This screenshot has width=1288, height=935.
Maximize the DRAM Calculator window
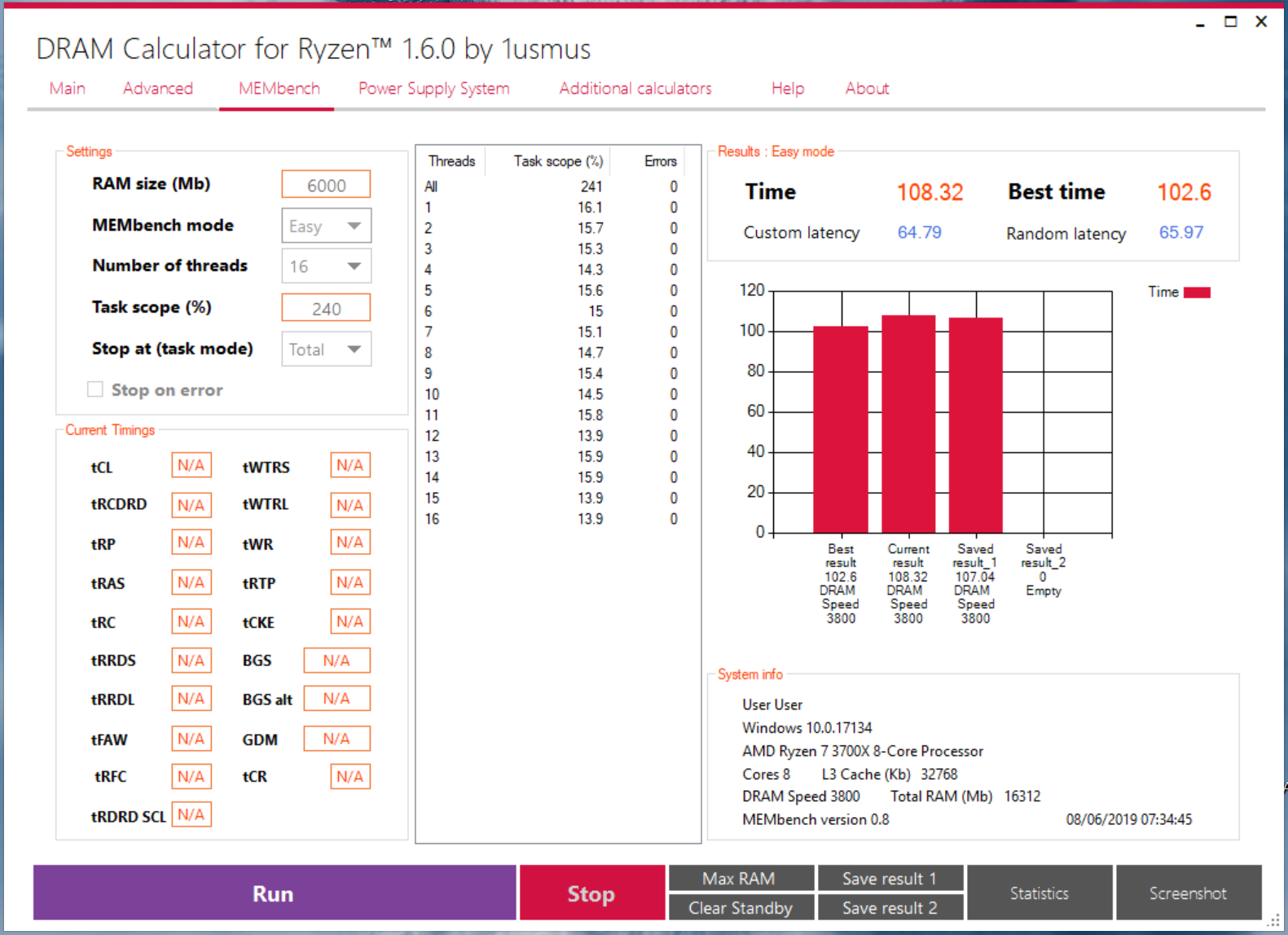(1231, 22)
